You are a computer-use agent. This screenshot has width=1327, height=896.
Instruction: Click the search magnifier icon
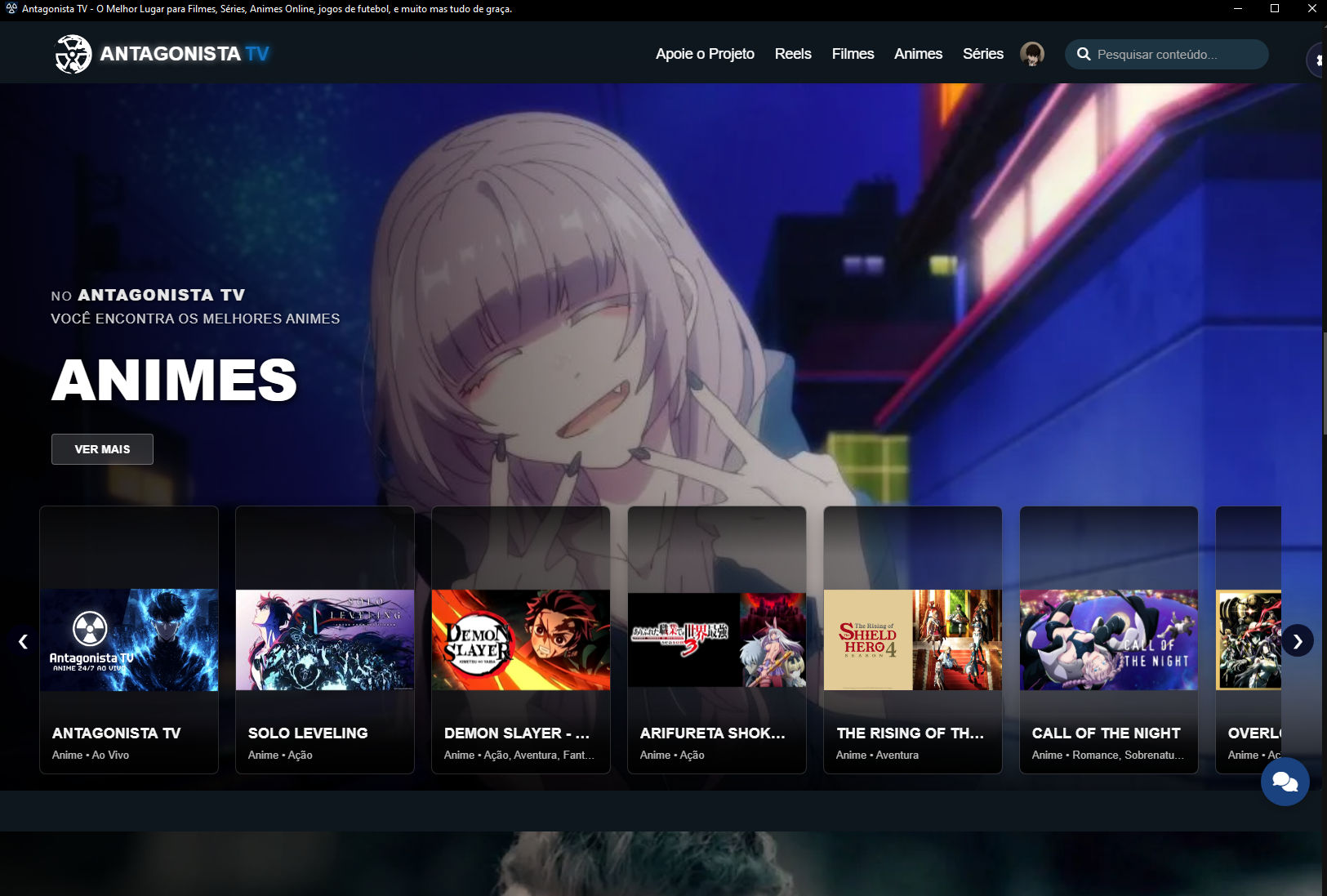(1084, 54)
